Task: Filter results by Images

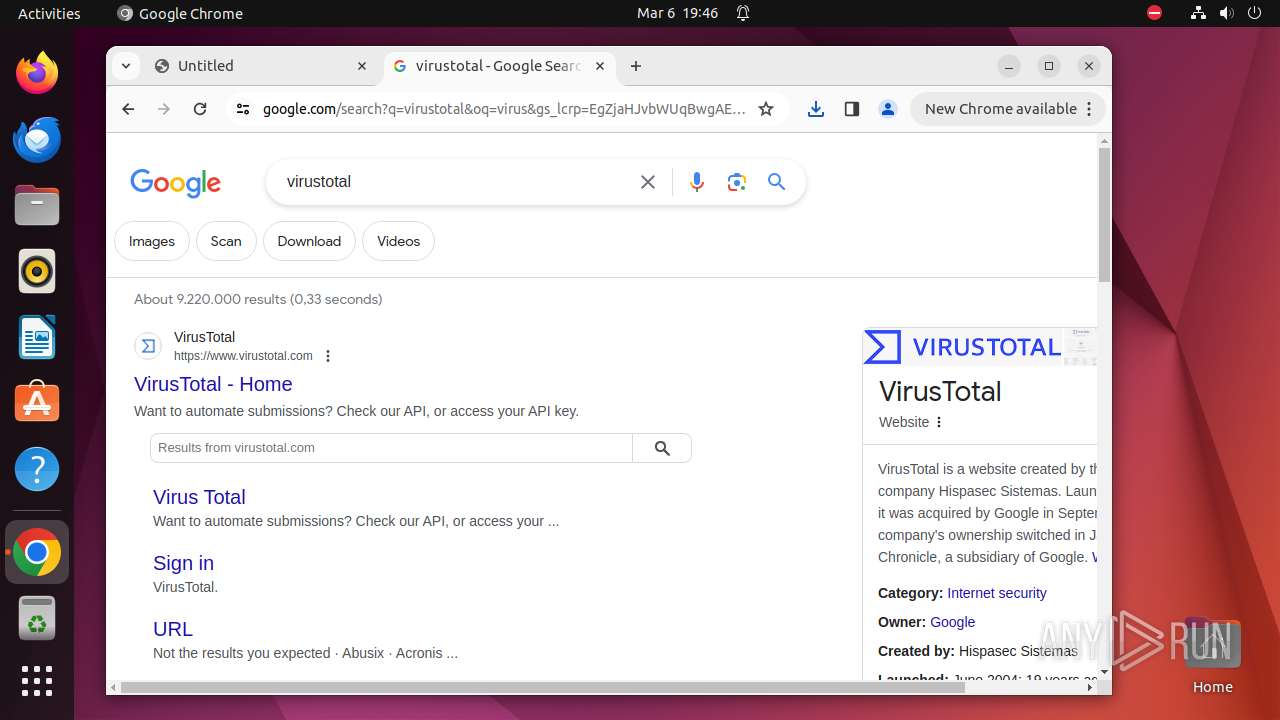Action: pyautogui.click(x=152, y=241)
